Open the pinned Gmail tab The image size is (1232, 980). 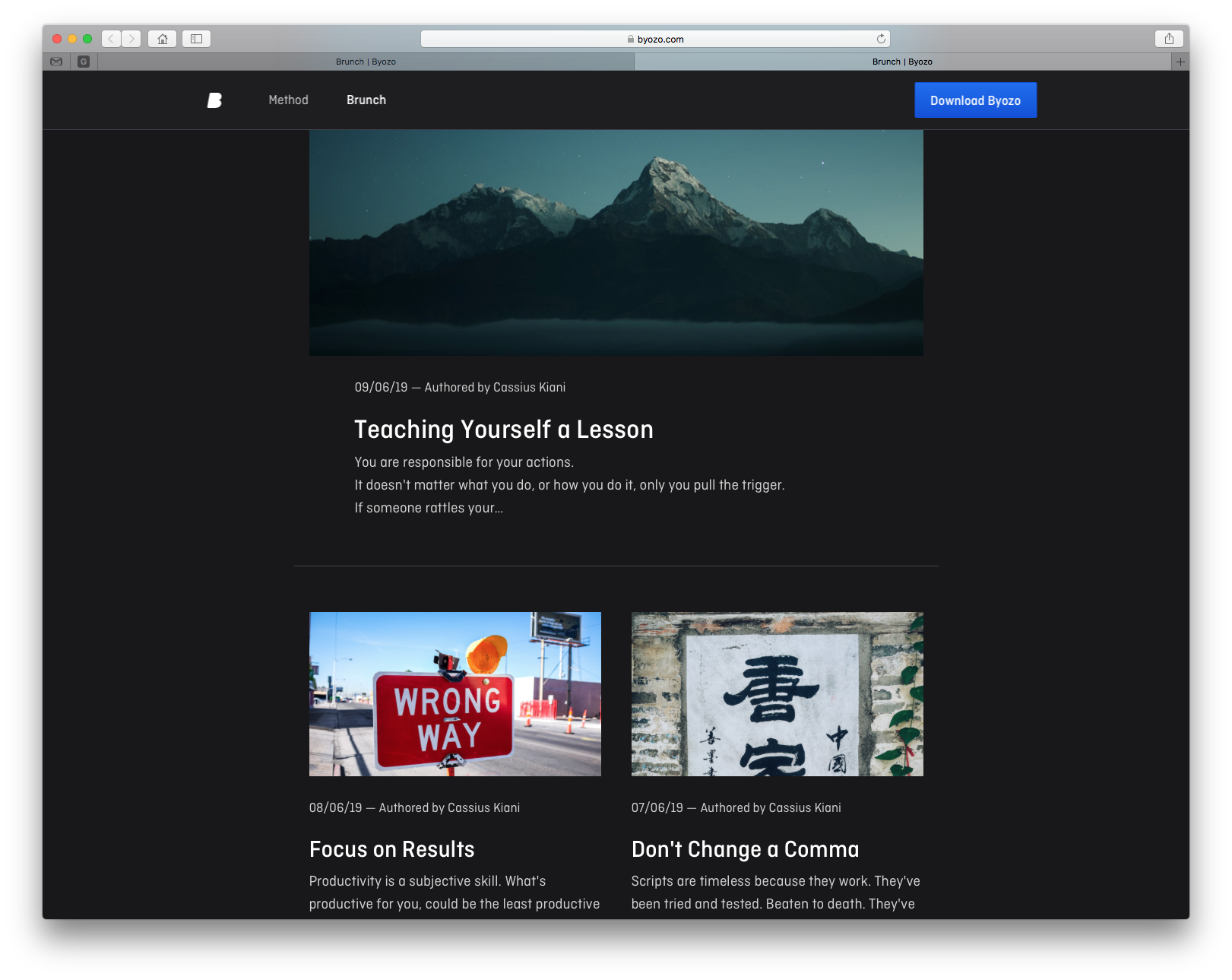[x=56, y=62]
